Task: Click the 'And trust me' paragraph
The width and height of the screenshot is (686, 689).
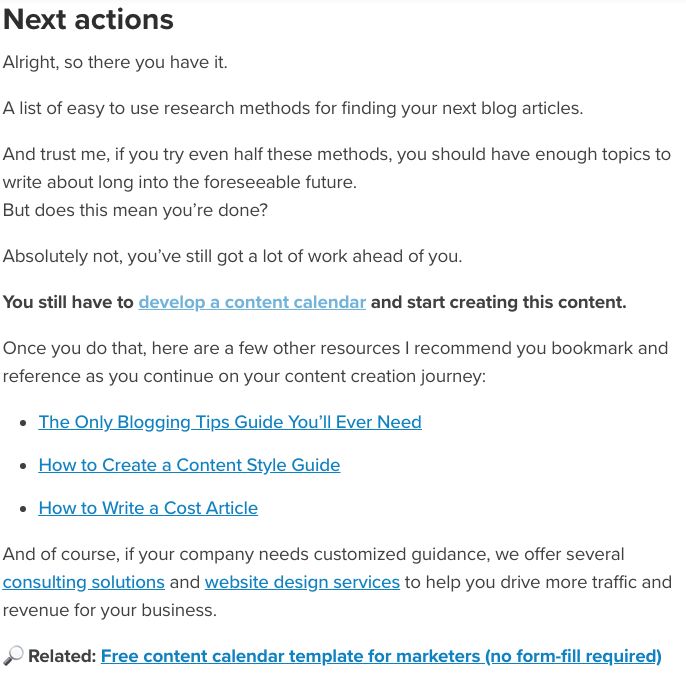Action: [337, 168]
